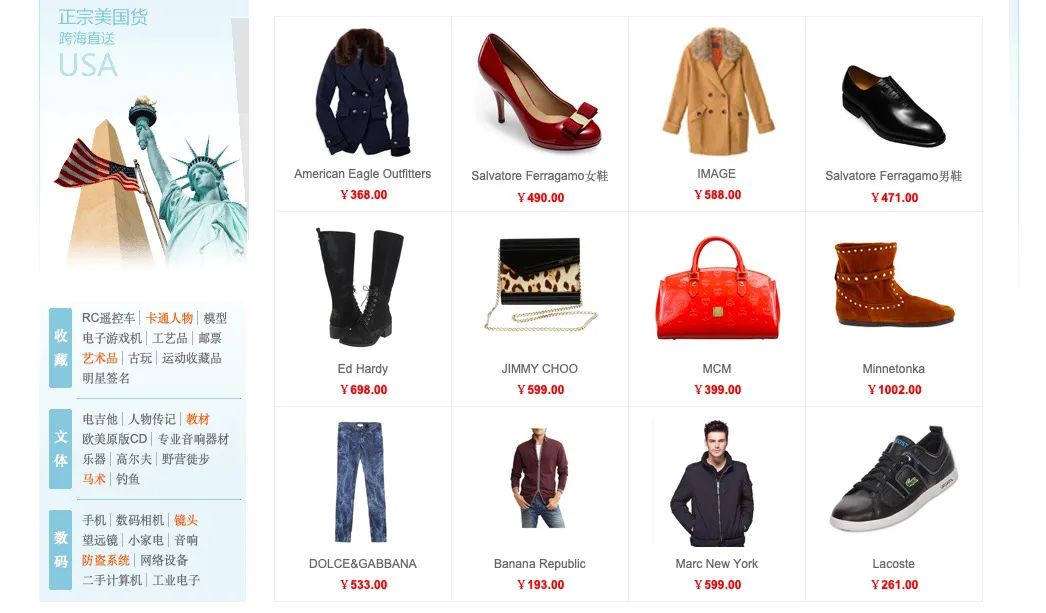
Task: Click the 收藏 section tab label
Action: pos(61,348)
